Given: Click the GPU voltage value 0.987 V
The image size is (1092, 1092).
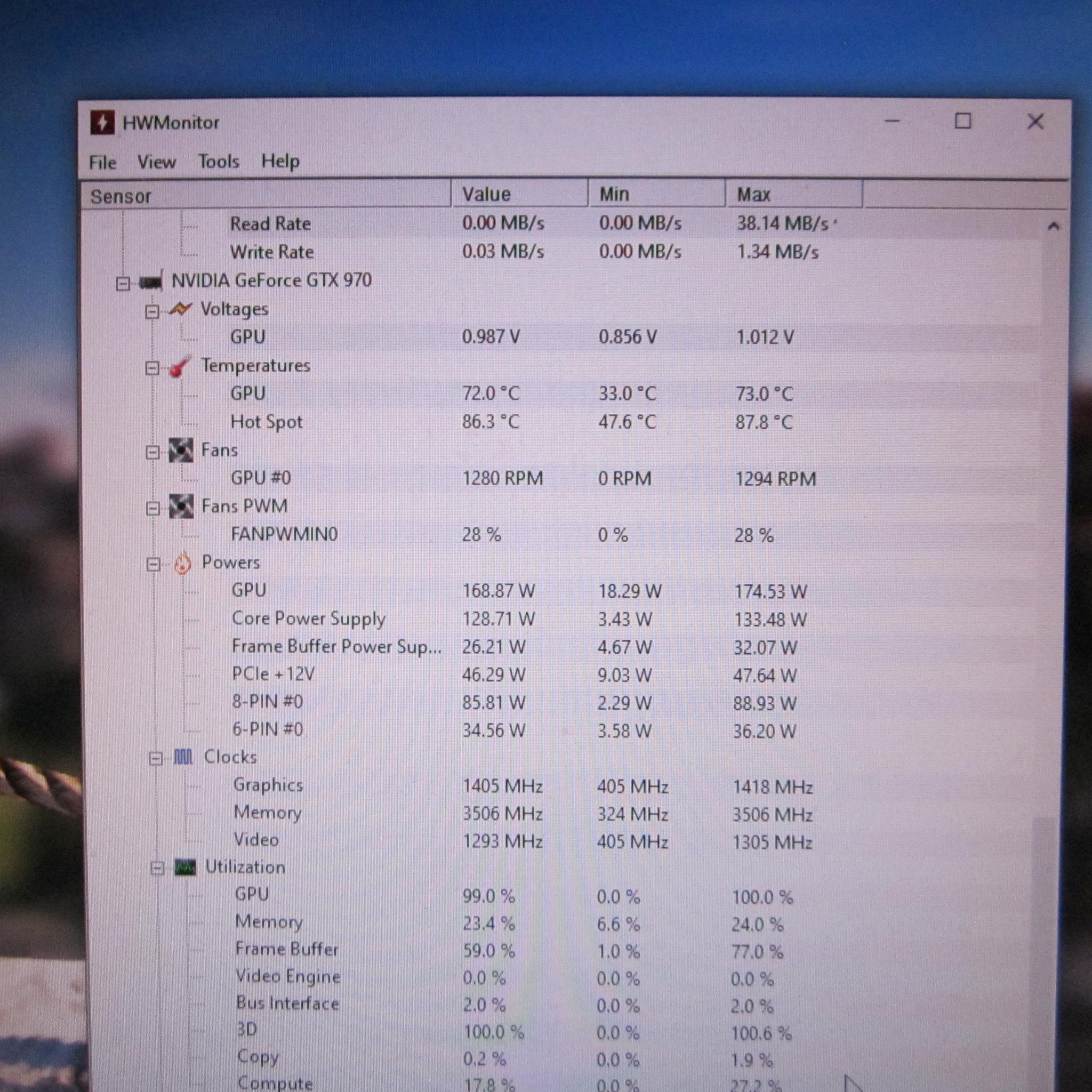Looking at the screenshot, I should pos(491,337).
